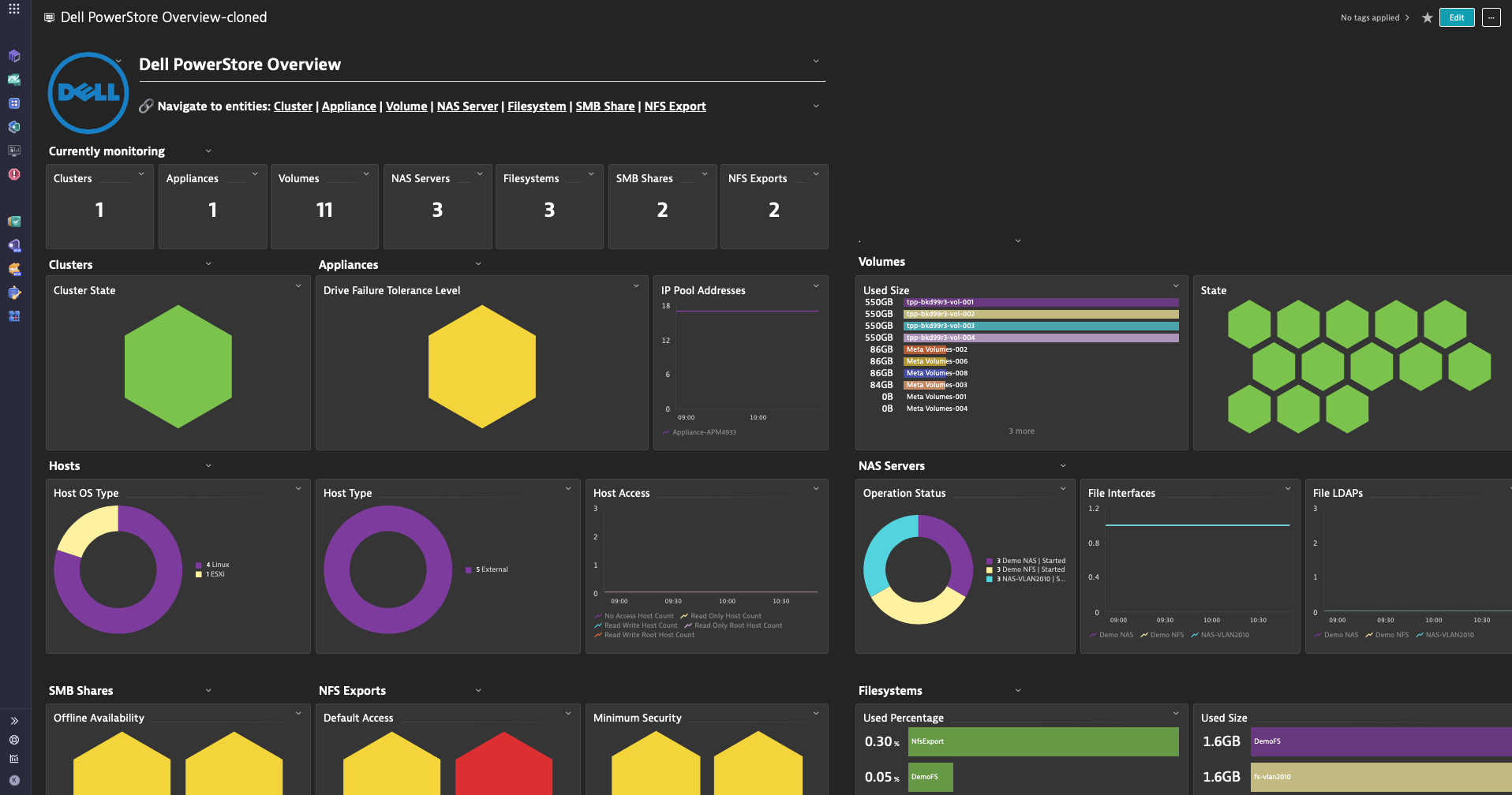Open the Volumes count tile dropdown
The height and width of the screenshot is (795, 1512).
click(366, 174)
